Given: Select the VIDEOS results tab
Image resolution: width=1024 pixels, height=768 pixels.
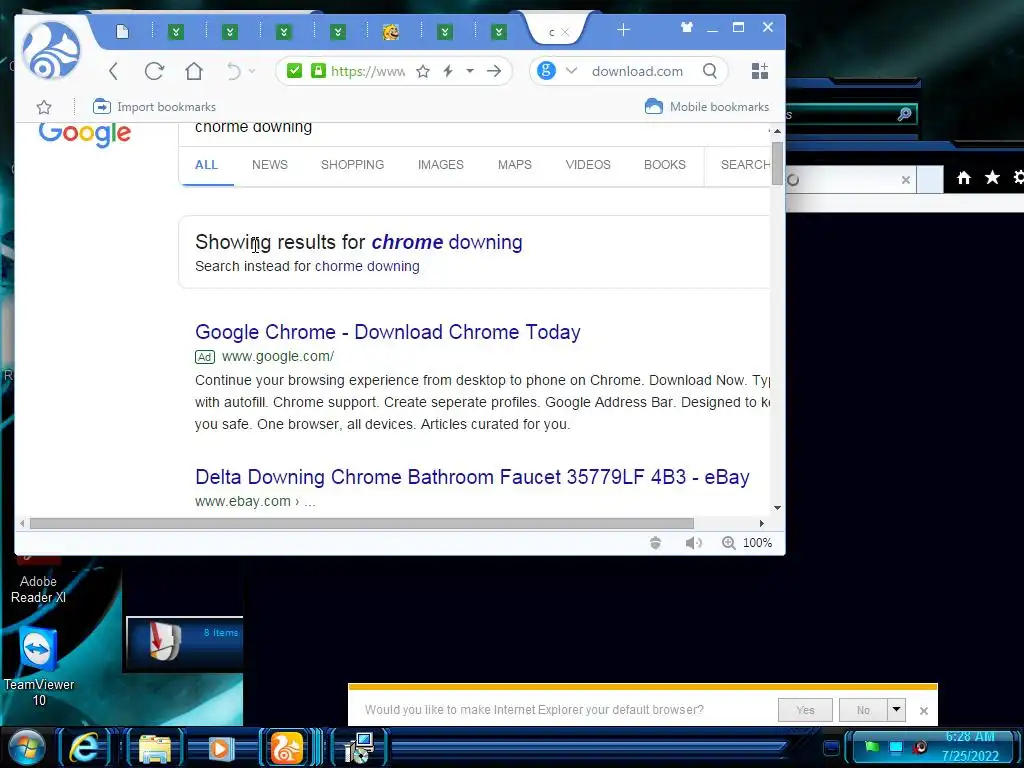Looking at the screenshot, I should coord(588,165).
